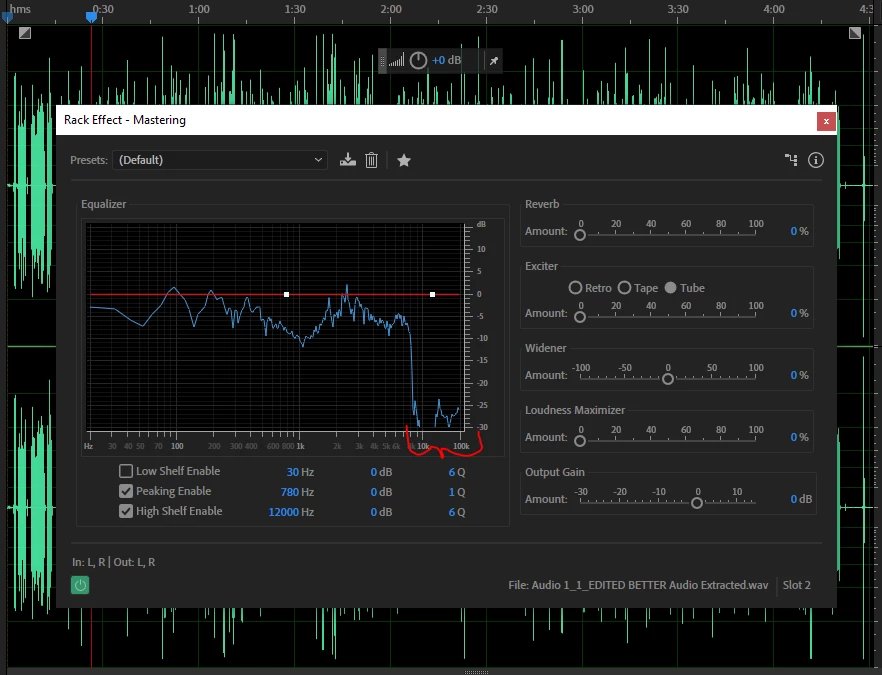The image size is (882, 675).
Task: Mark preset as favorite with star icon
Action: 404,160
